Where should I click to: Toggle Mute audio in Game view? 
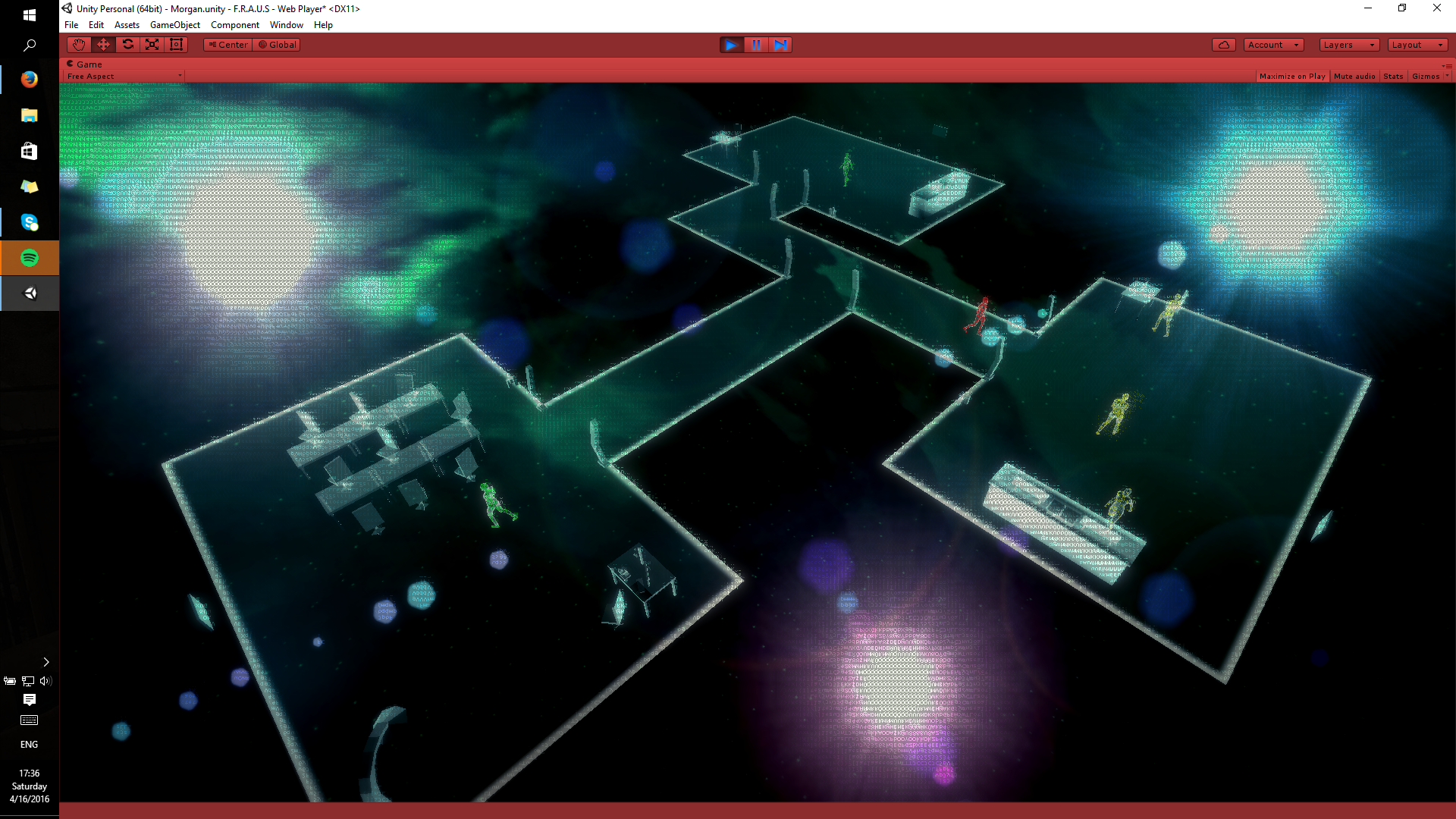[1354, 76]
